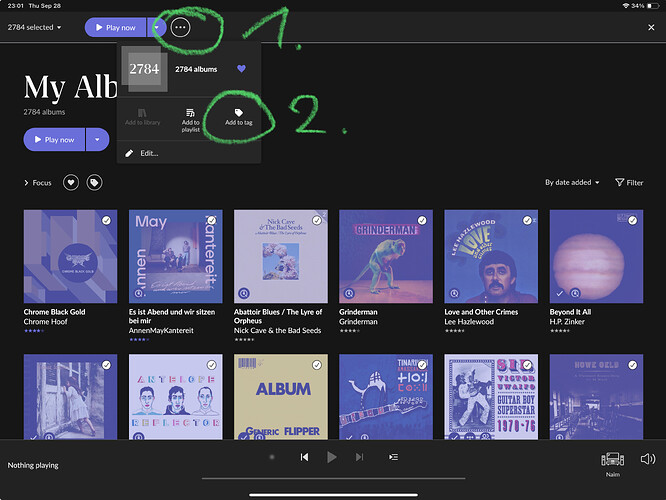Deselect Abattoir Blues album checkmark
The height and width of the screenshot is (500, 666).
tap(317, 220)
